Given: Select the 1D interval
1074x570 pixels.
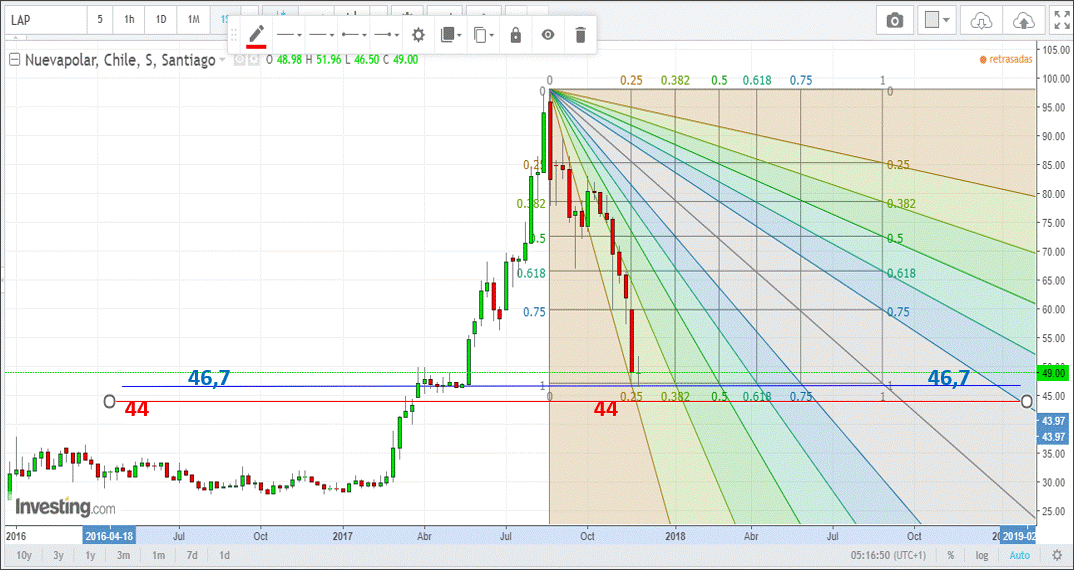Looking at the screenshot, I should pos(161,20).
